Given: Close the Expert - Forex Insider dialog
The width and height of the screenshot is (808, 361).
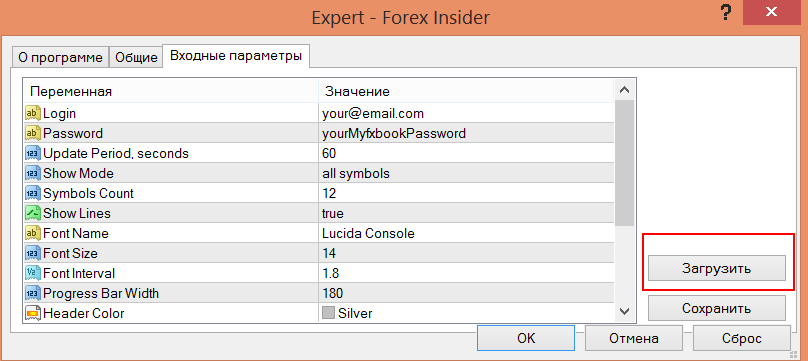Looking at the screenshot, I should [x=771, y=12].
